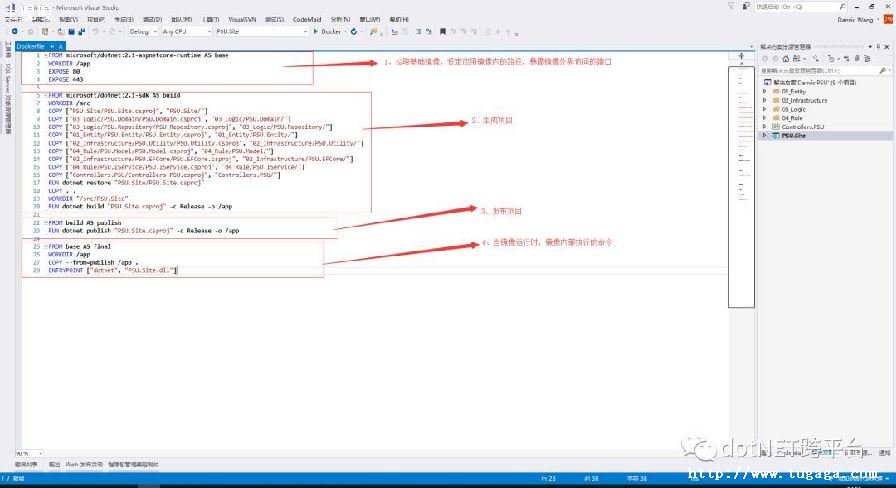
Task: Click the split editor handle above scrollbar
Action: (x=741, y=56)
